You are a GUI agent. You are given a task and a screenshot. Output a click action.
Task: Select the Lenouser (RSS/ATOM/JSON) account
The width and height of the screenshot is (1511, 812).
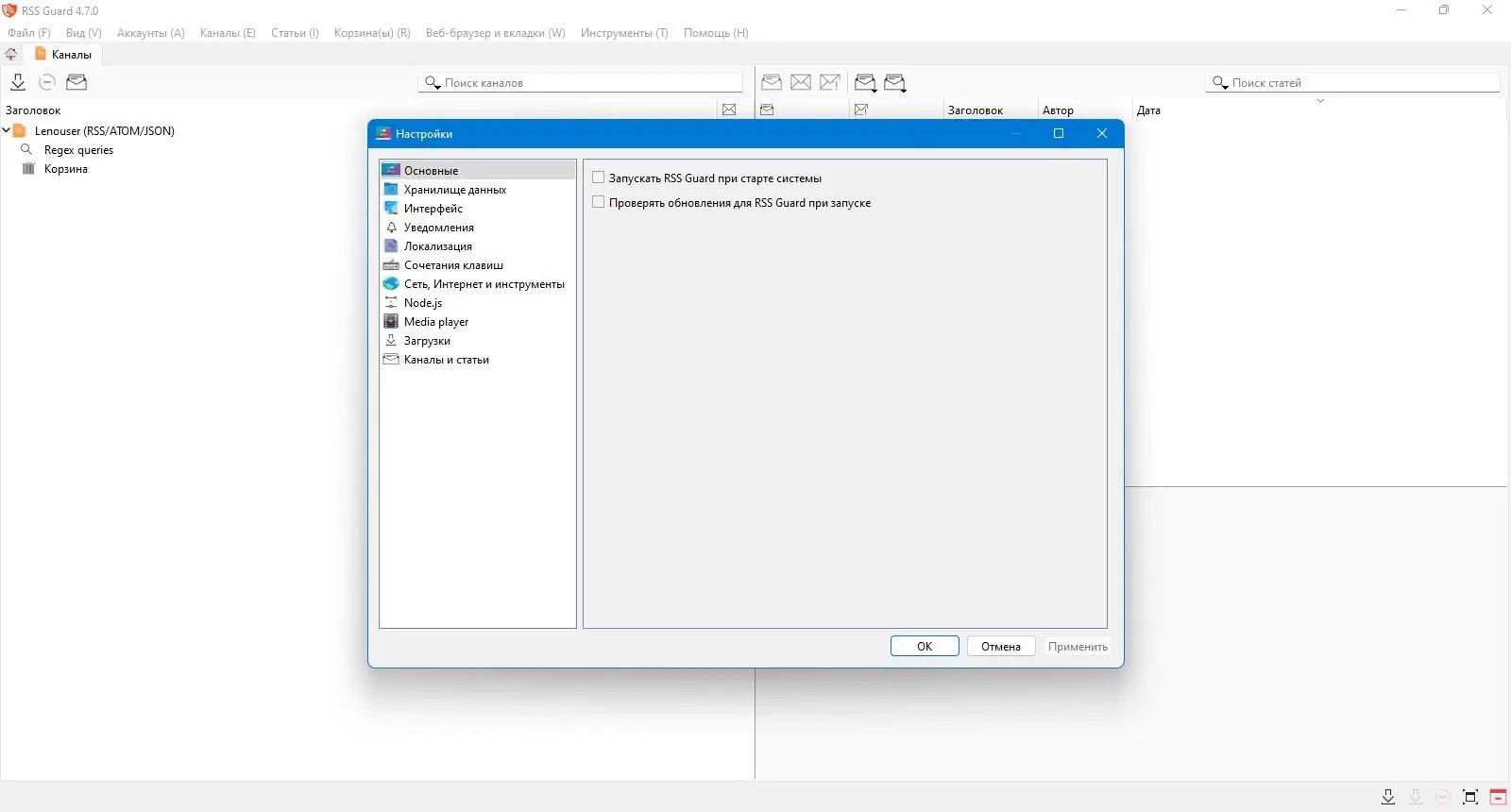105,130
